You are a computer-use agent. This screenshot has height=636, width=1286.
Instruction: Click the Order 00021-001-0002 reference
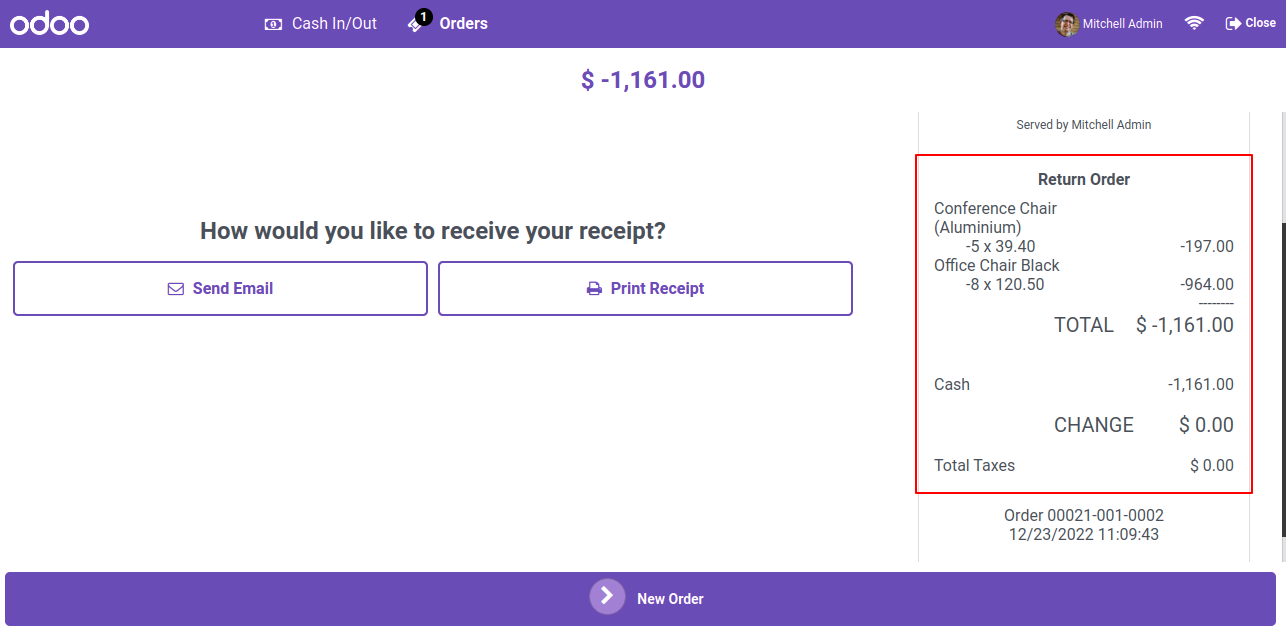(x=1084, y=516)
